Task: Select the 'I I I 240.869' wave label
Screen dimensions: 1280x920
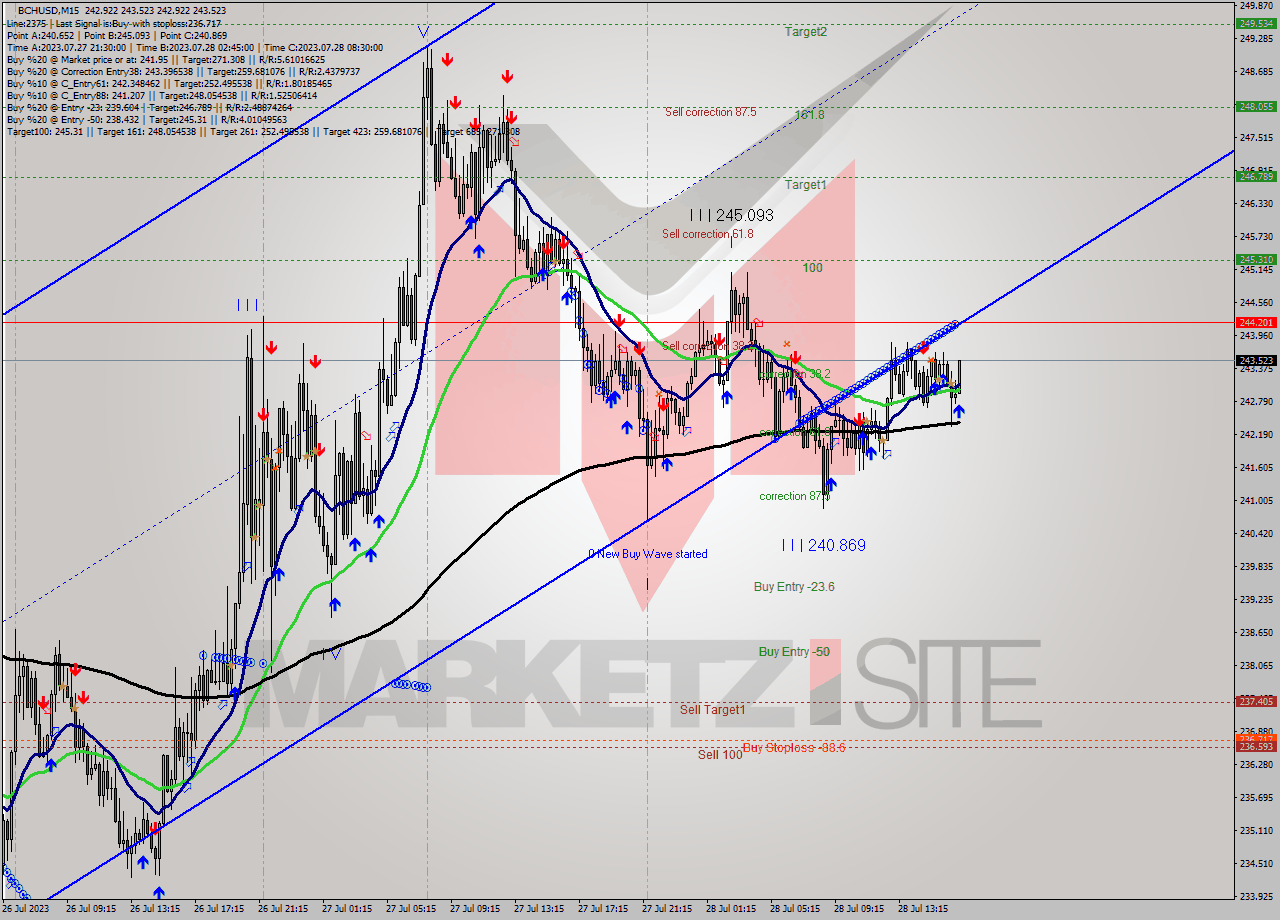Action: 823,545
